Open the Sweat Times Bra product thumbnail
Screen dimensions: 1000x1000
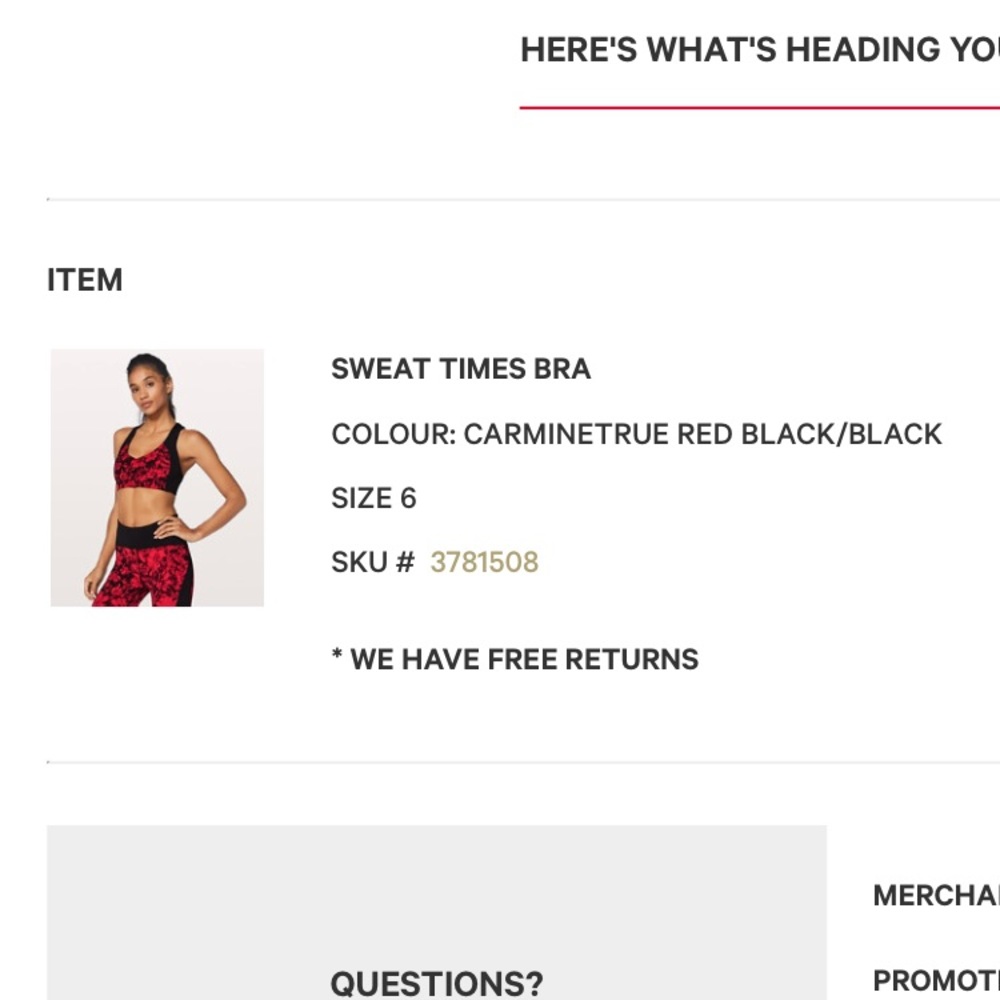(x=157, y=477)
